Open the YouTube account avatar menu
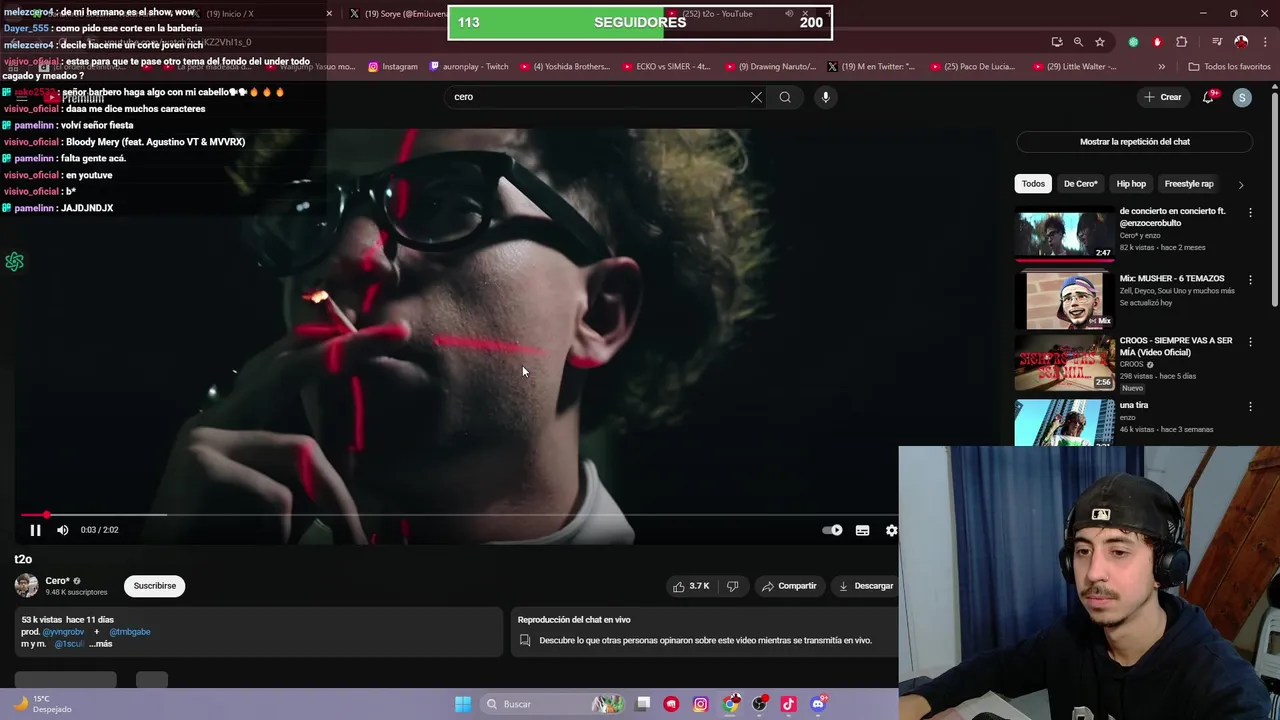This screenshot has width=1280, height=720. coord(1242,97)
